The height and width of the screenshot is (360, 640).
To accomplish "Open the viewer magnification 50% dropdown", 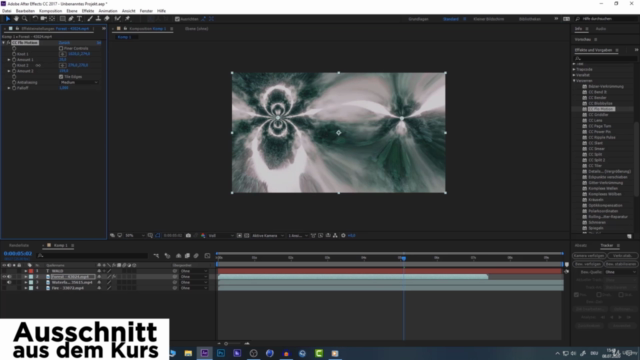I will click(135, 236).
